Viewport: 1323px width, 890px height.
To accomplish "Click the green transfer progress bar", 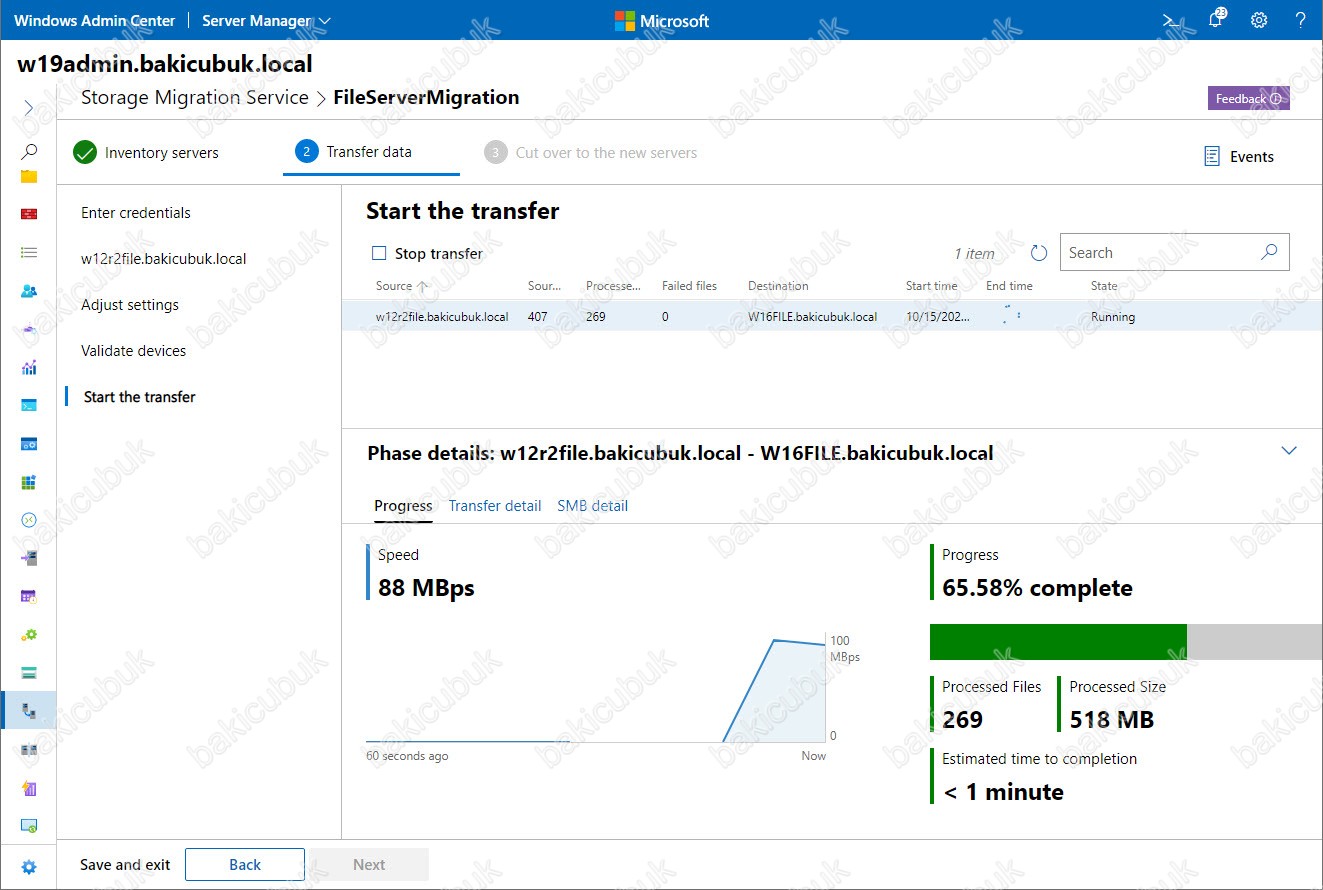I will 1058,642.
